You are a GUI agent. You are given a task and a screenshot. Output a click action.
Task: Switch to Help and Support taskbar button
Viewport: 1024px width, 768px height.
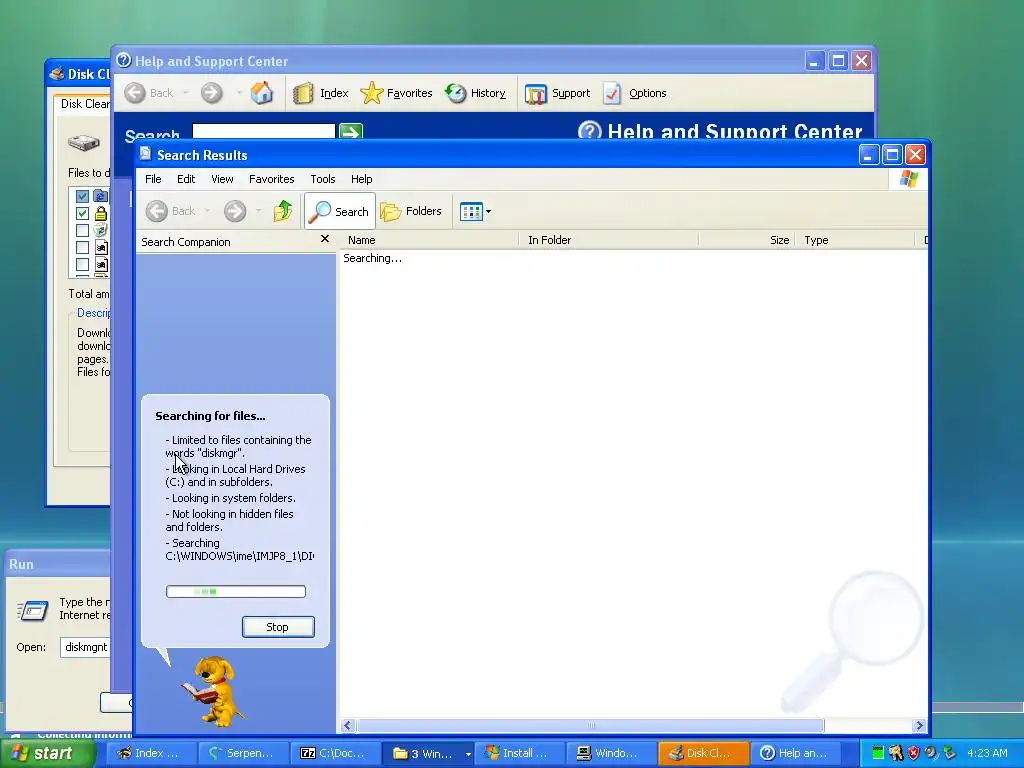click(796, 753)
